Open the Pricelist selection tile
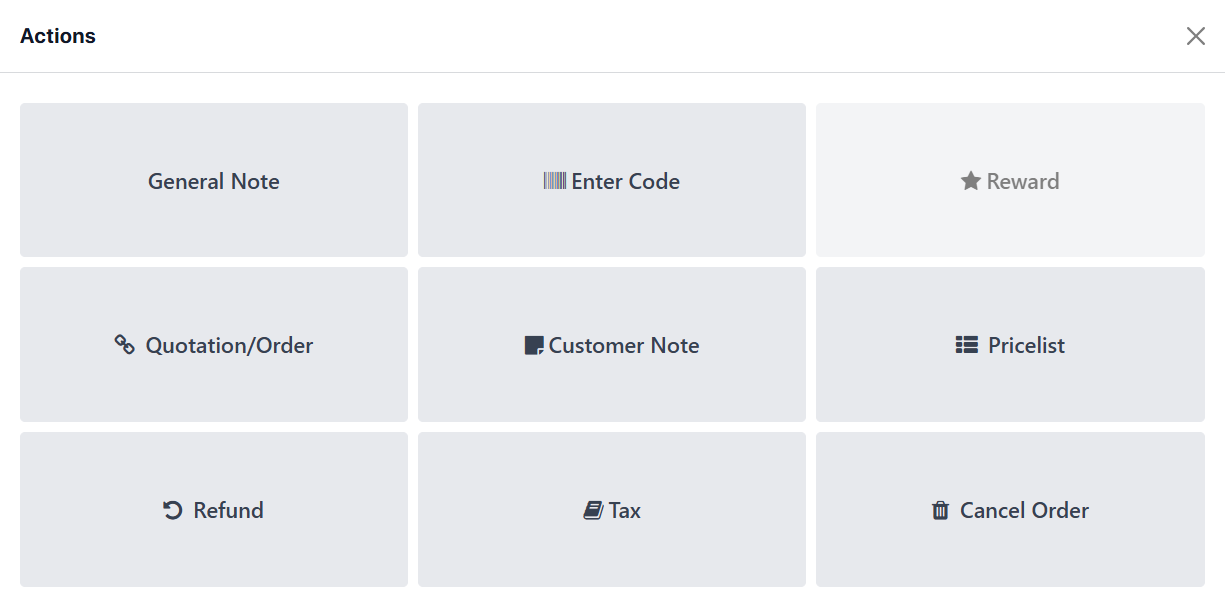 click(1010, 344)
